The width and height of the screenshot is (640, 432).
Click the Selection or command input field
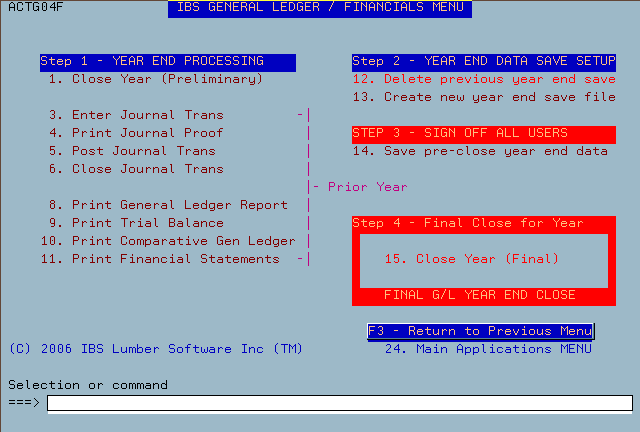click(340, 403)
